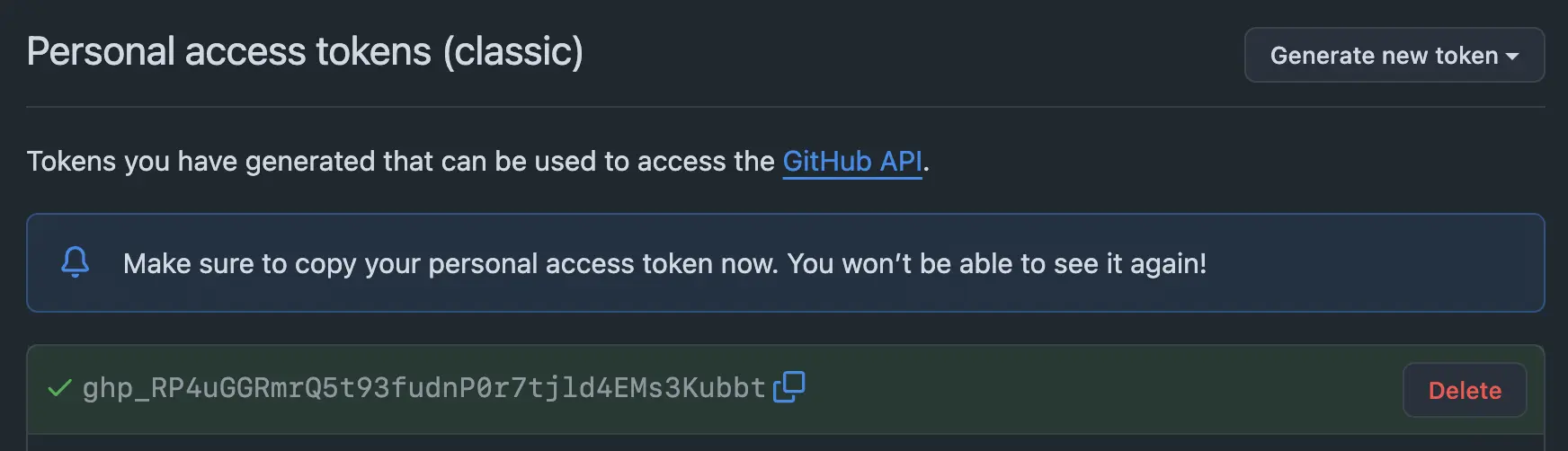
Task: Open the Generate new token dropdown
Action: coord(1394,56)
